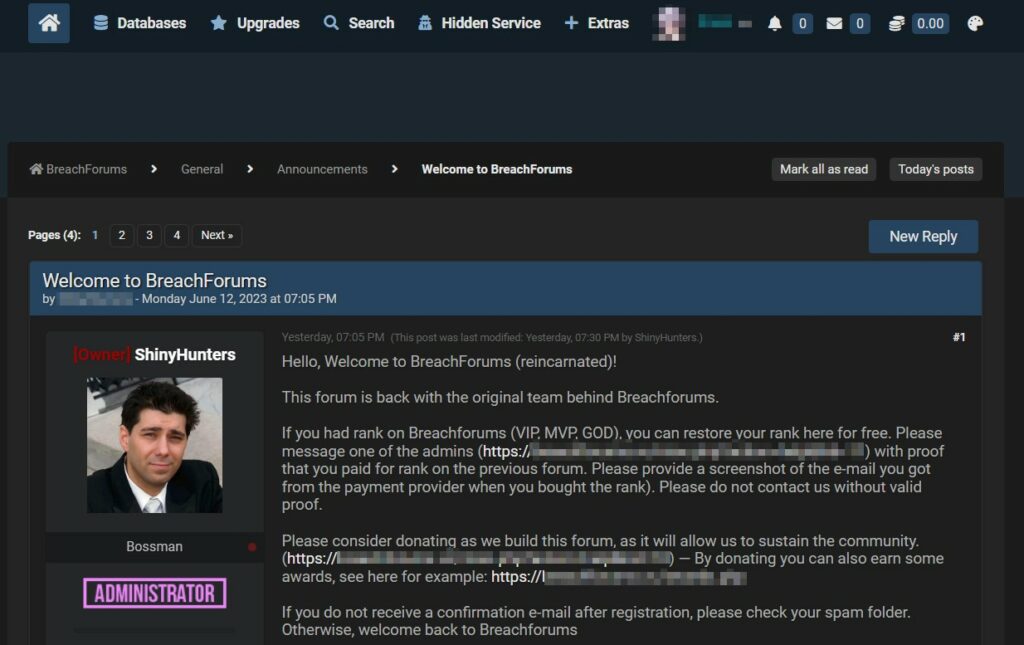Click the New Reply button

(923, 237)
